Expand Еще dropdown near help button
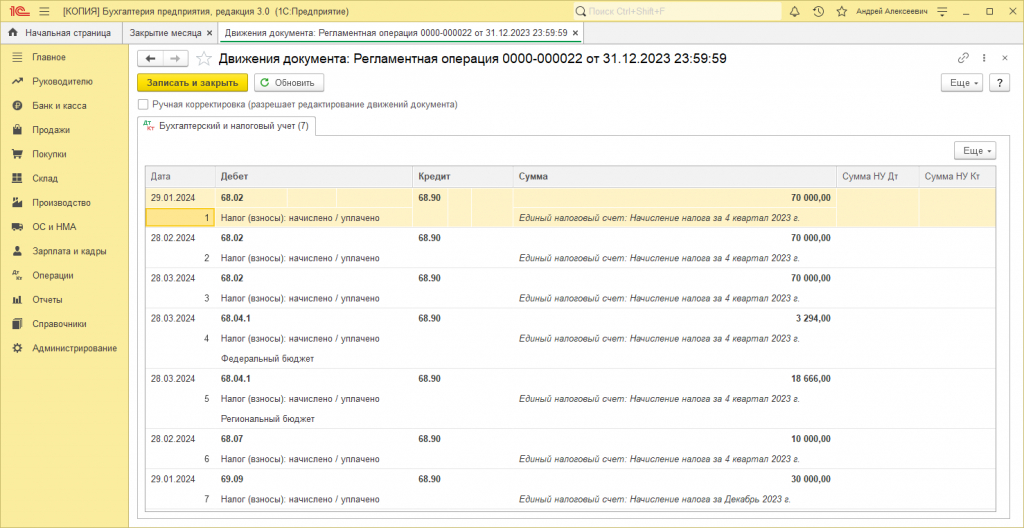This screenshot has width=1024, height=528. tap(961, 83)
